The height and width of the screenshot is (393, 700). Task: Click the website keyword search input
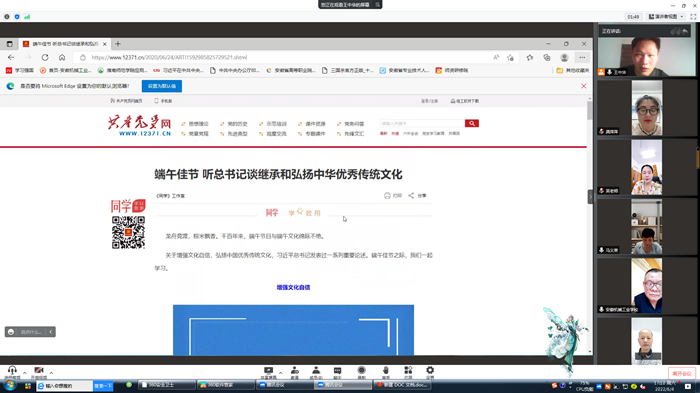[x=422, y=123]
